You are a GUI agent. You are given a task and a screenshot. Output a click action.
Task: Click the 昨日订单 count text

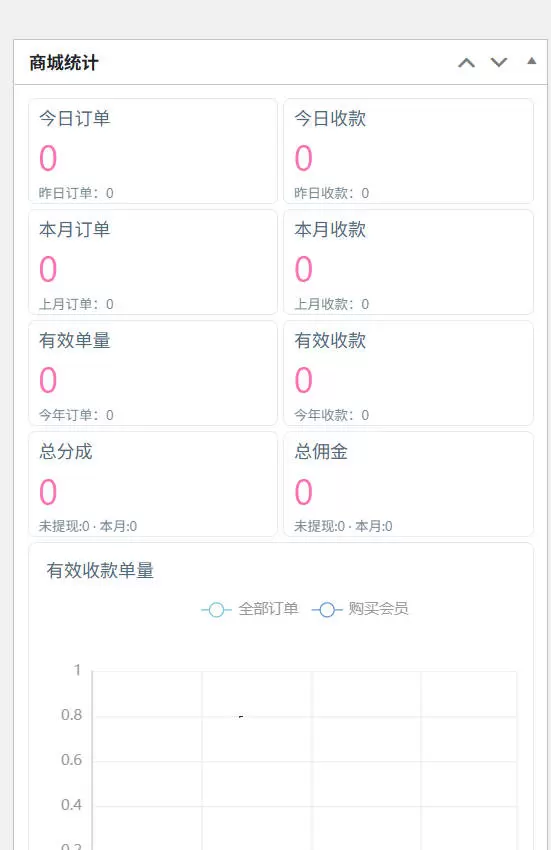(x=76, y=193)
